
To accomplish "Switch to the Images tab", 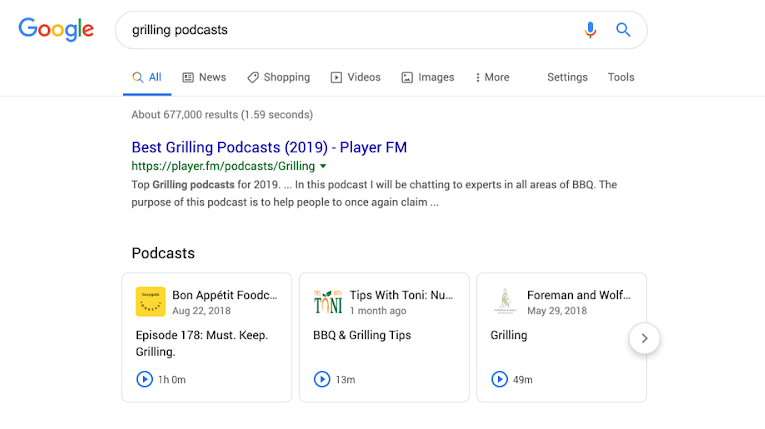I will pyautogui.click(x=428, y=77).
